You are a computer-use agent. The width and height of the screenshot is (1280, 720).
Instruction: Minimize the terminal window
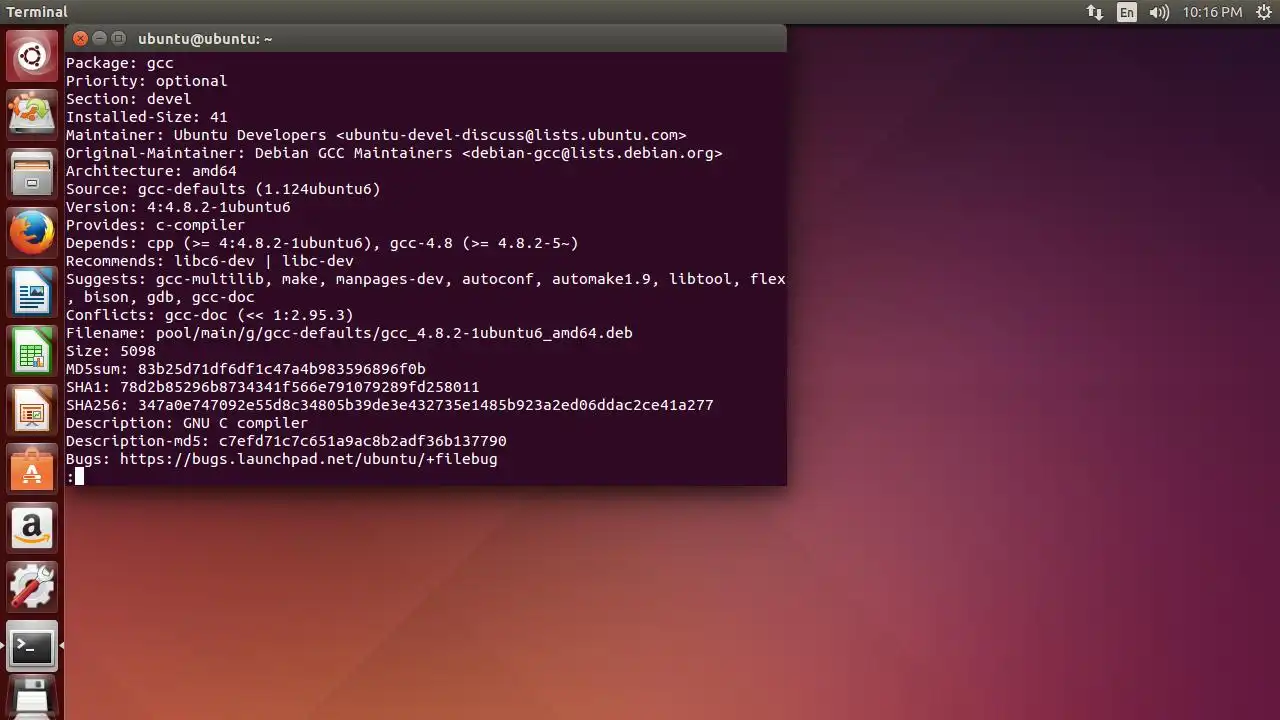tap(99, 38)
